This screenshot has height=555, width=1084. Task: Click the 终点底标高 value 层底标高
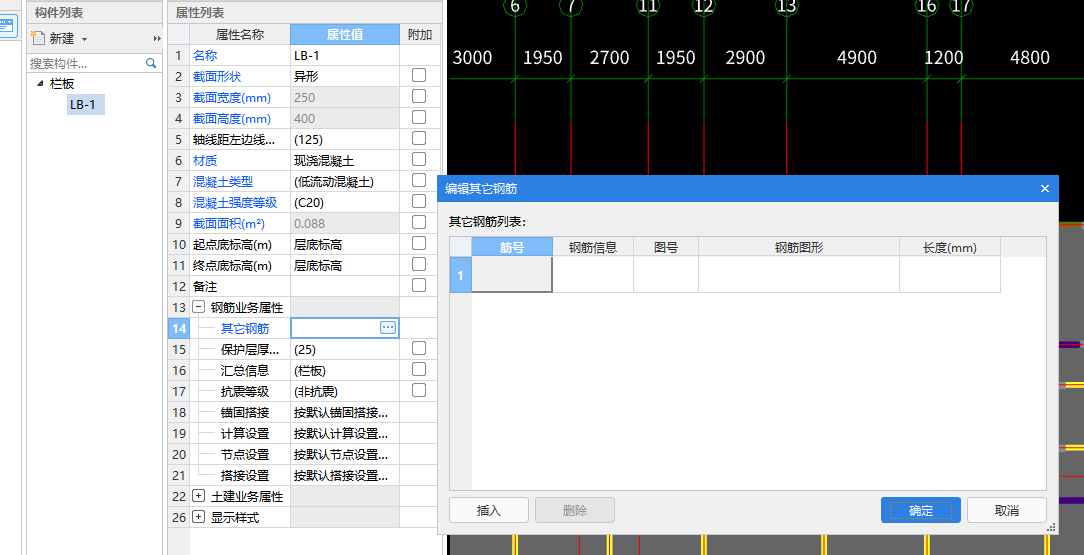click(x=345, y=265)
